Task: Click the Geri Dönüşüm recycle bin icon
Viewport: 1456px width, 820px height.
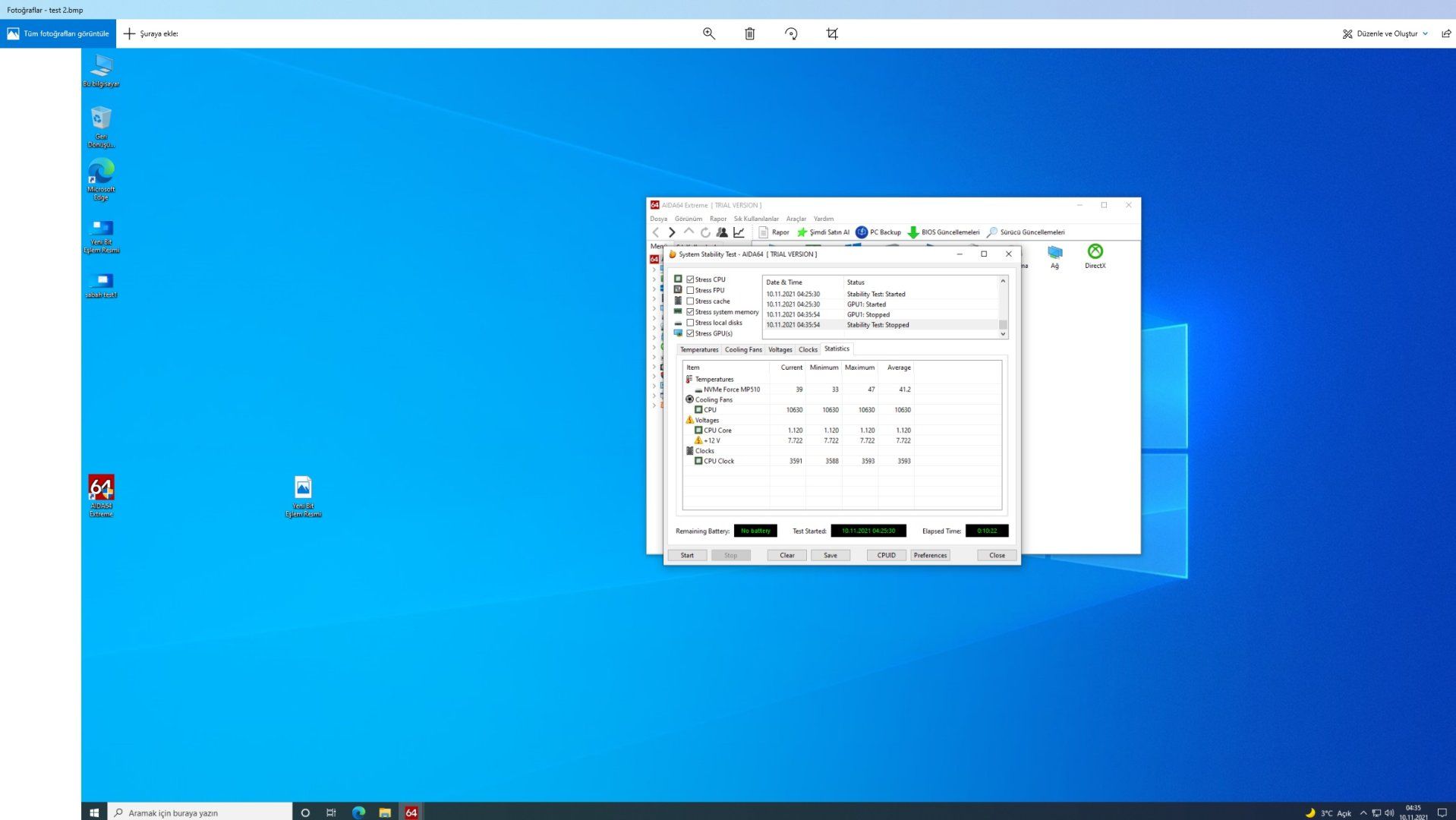Action: pos(101,127)
